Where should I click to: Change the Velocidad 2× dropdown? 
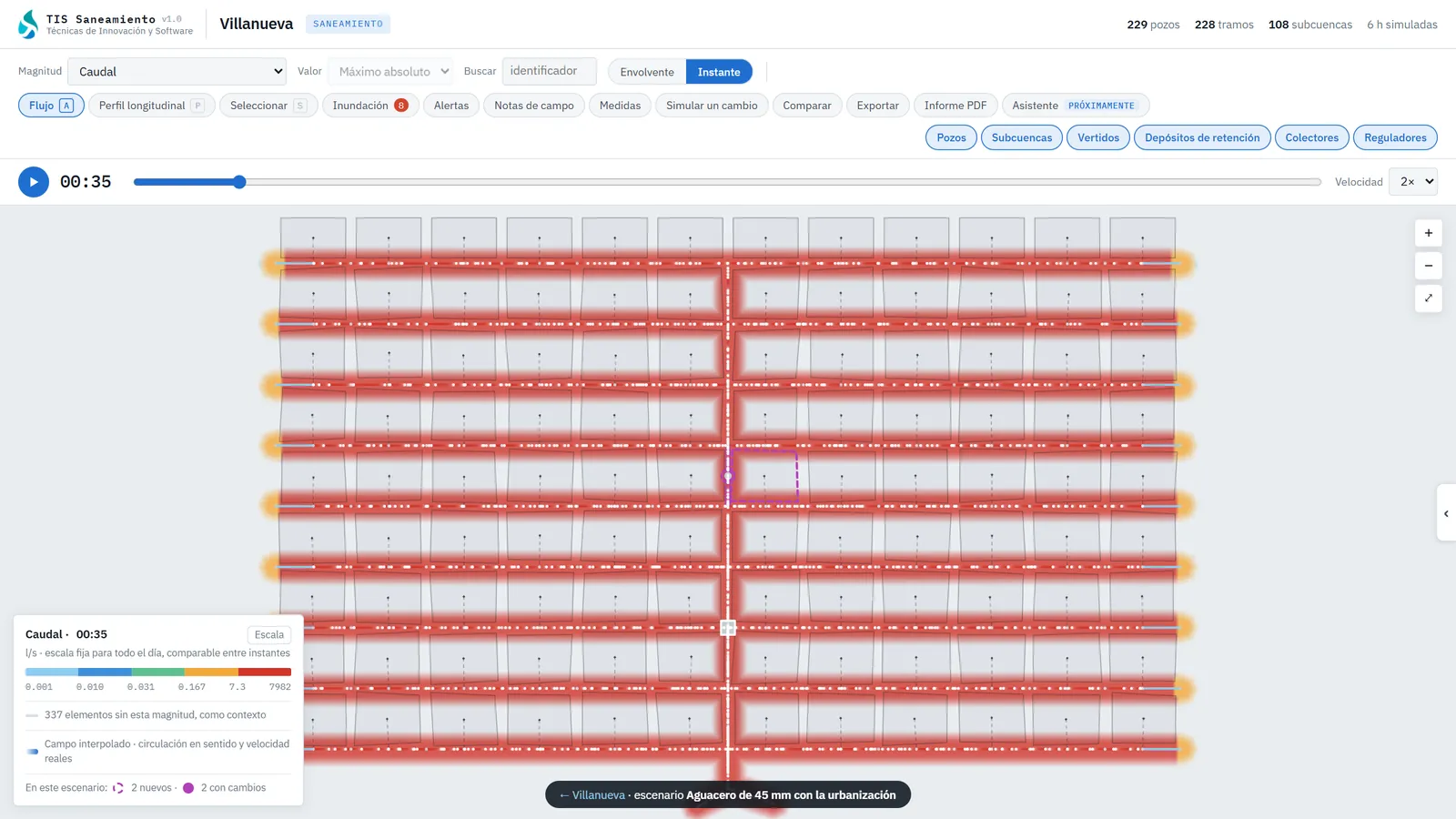pyautogui.click(x=1413, y=182)
